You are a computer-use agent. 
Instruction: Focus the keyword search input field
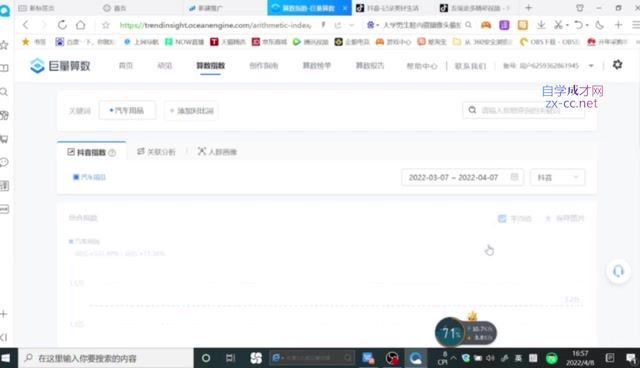pos(524,110)
